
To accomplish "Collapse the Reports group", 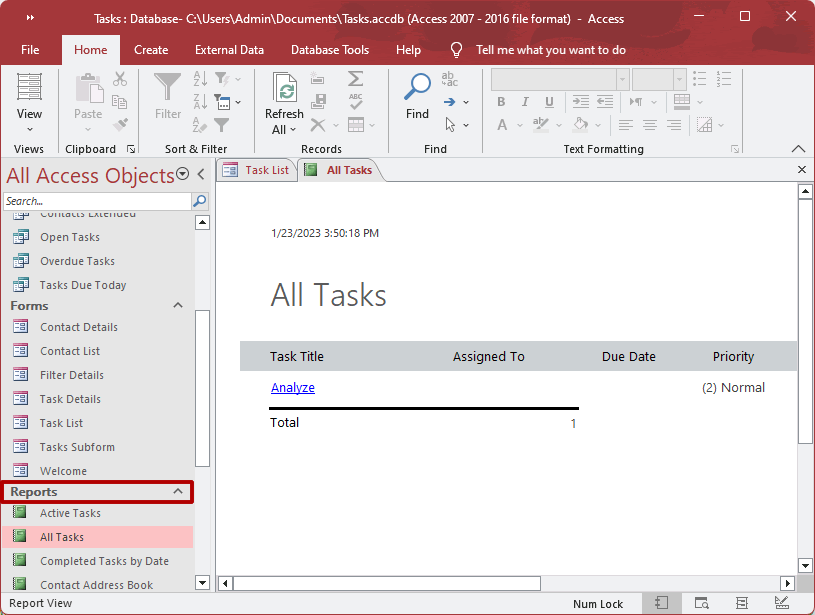I will click(178, 492).
